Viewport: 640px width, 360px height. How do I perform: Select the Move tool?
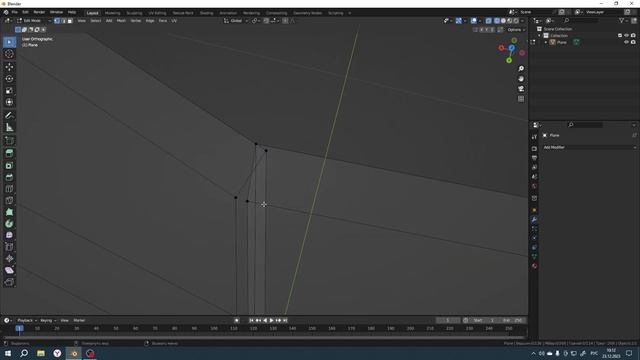click(x=9, y=67)
